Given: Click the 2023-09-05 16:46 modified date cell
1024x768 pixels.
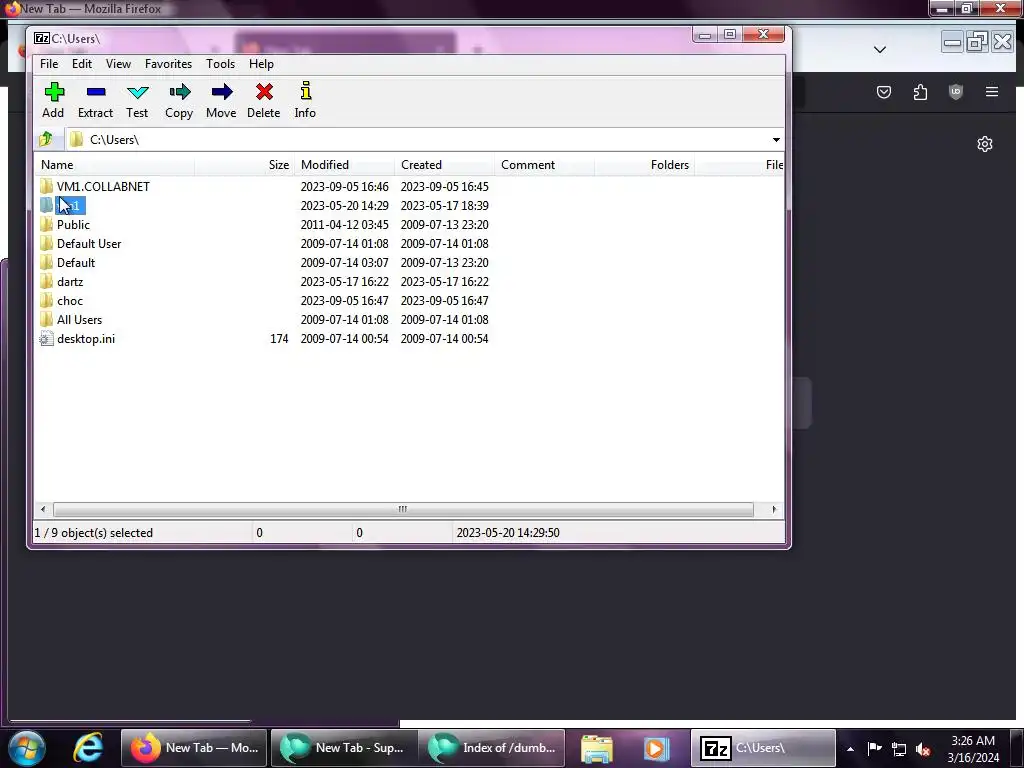Looking at the screenshot, I should [x=344, y=187].
